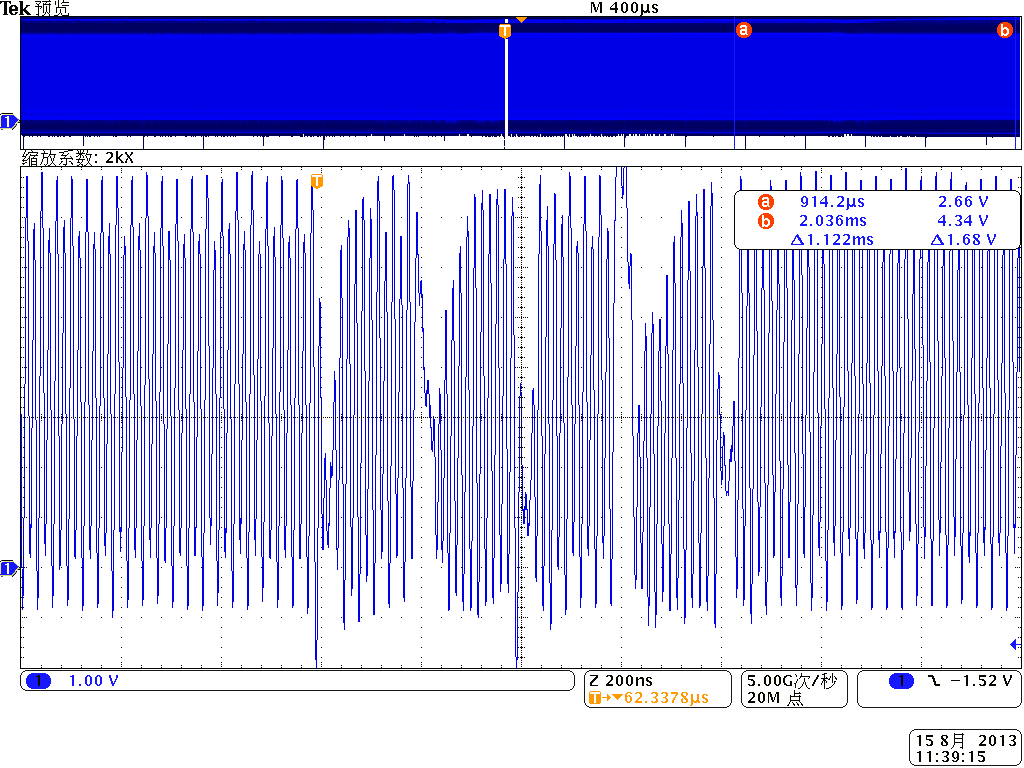Viewport: 1024px width, 768px height.
Task: Click the zoom factor 2kX label
Action: [78, 158]
